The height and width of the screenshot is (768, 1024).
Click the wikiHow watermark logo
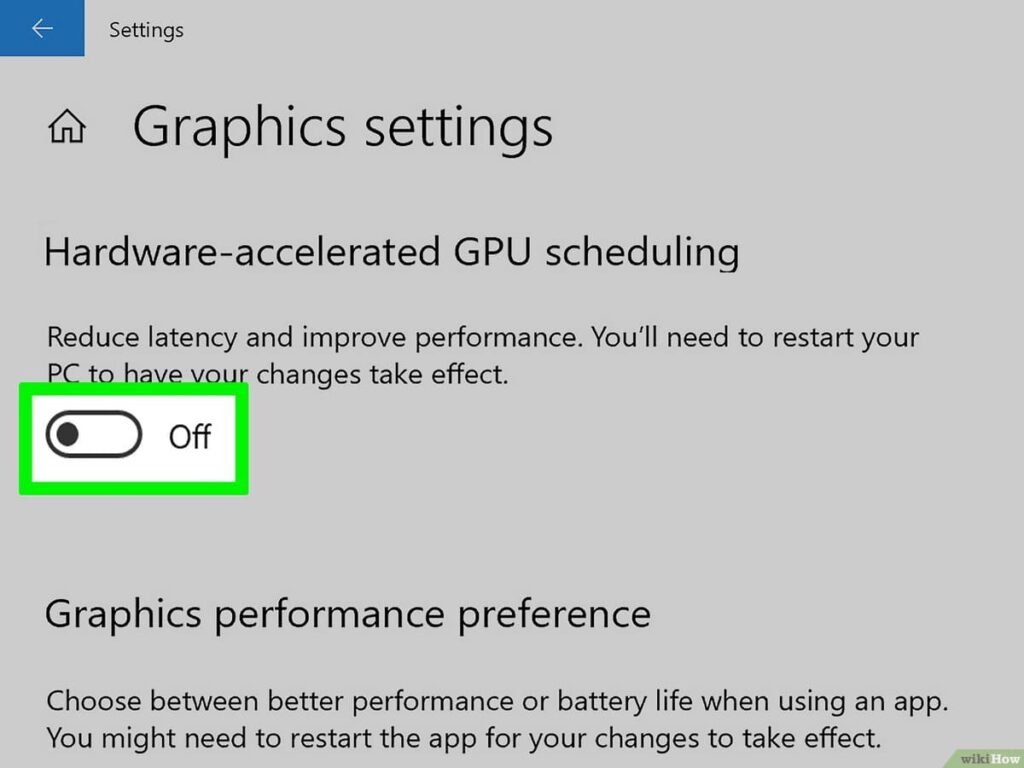pos(988,757)
